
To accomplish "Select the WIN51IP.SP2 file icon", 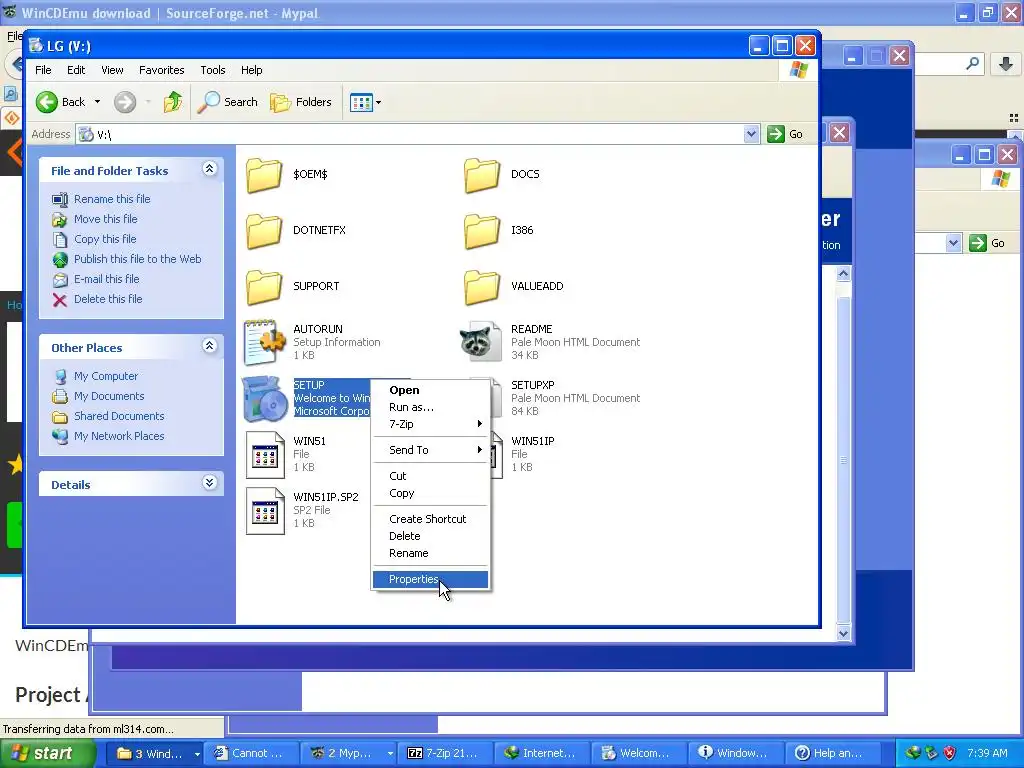I will click(x=265, y=511).
